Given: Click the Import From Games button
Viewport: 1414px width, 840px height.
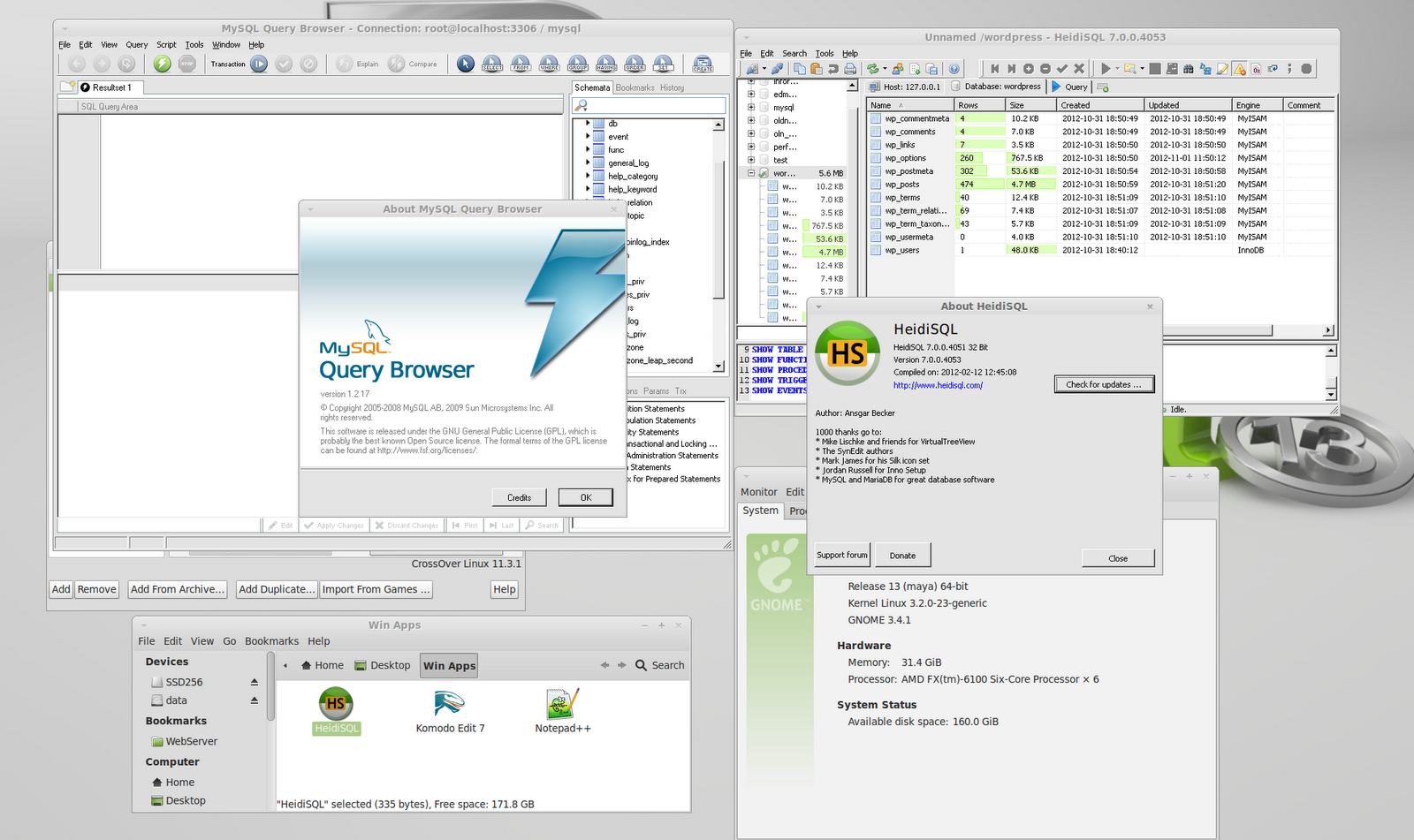Looking at the screenshot, I should coord(376,589).
